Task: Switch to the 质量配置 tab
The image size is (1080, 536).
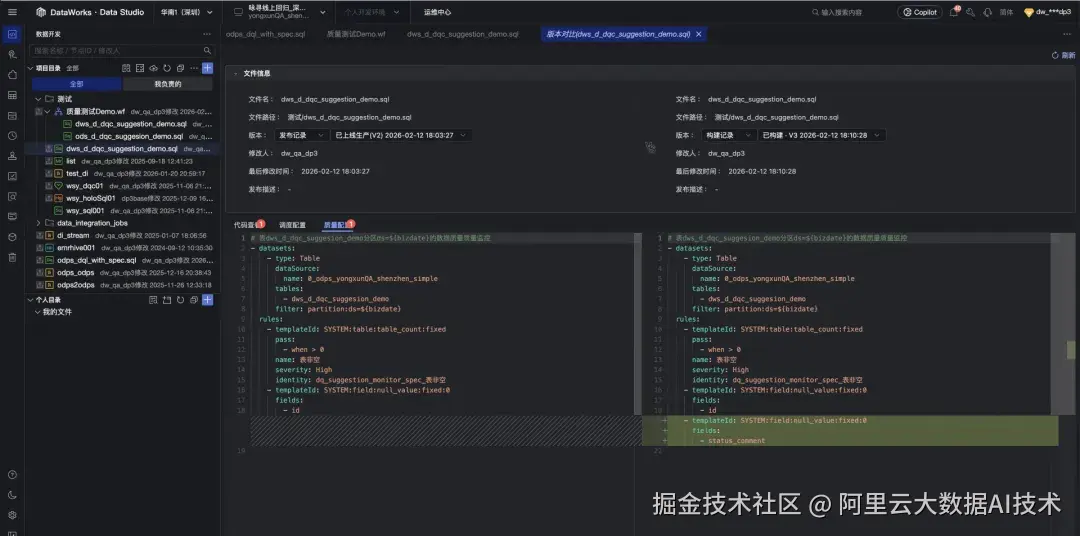Action: point(338,225)
